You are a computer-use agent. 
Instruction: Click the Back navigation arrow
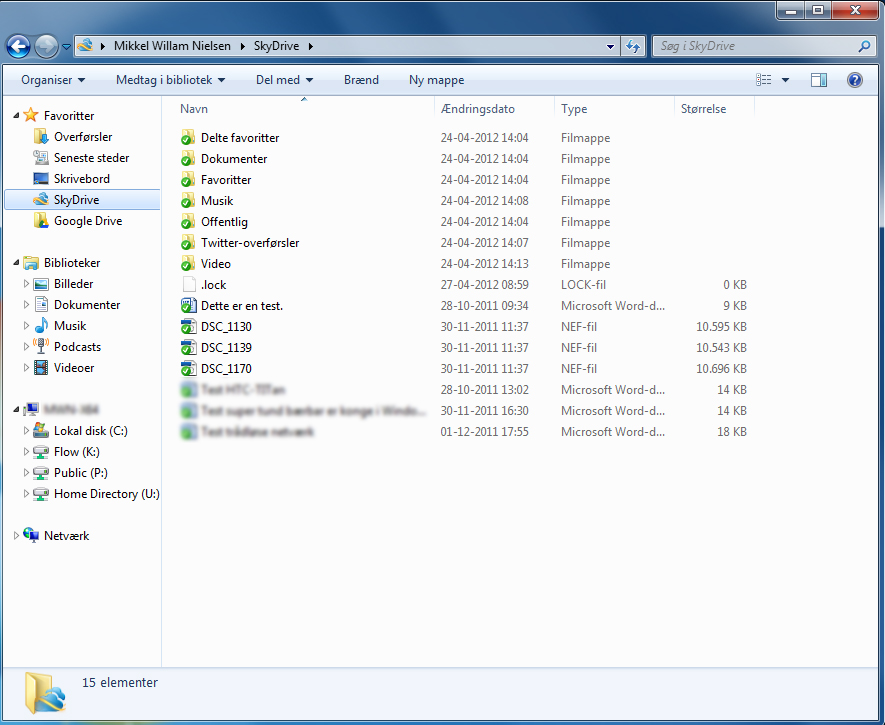pyautogui.click(x=18, y=46)
